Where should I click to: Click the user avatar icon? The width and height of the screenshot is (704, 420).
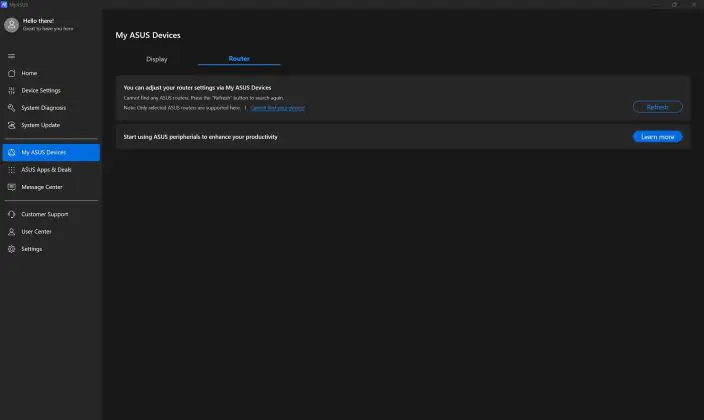[x=12, y=25]
